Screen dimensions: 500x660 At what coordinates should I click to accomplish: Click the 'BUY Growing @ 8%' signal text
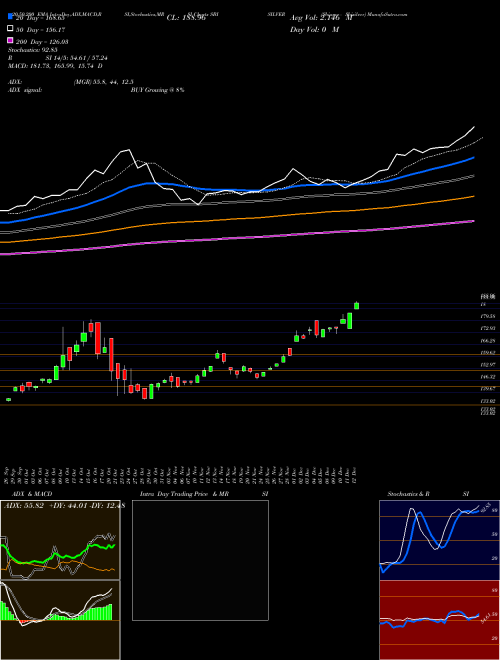pos(157,90)
